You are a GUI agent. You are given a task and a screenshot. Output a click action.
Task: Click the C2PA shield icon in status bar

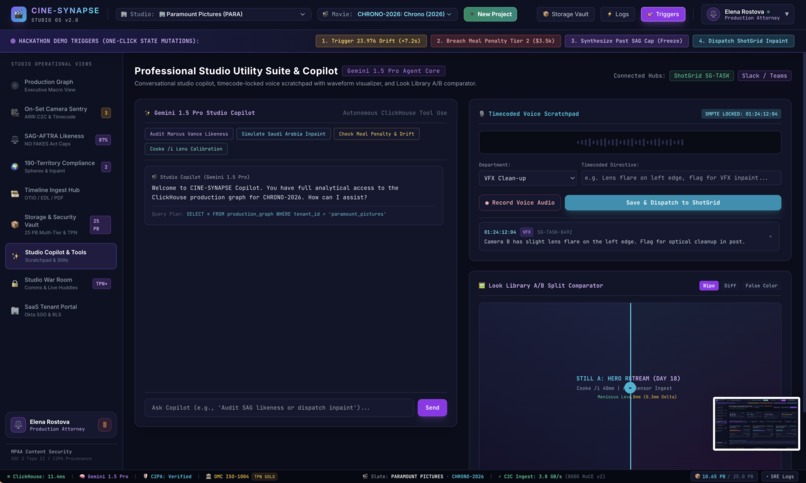pyautogui.click(x=145, y=477)
